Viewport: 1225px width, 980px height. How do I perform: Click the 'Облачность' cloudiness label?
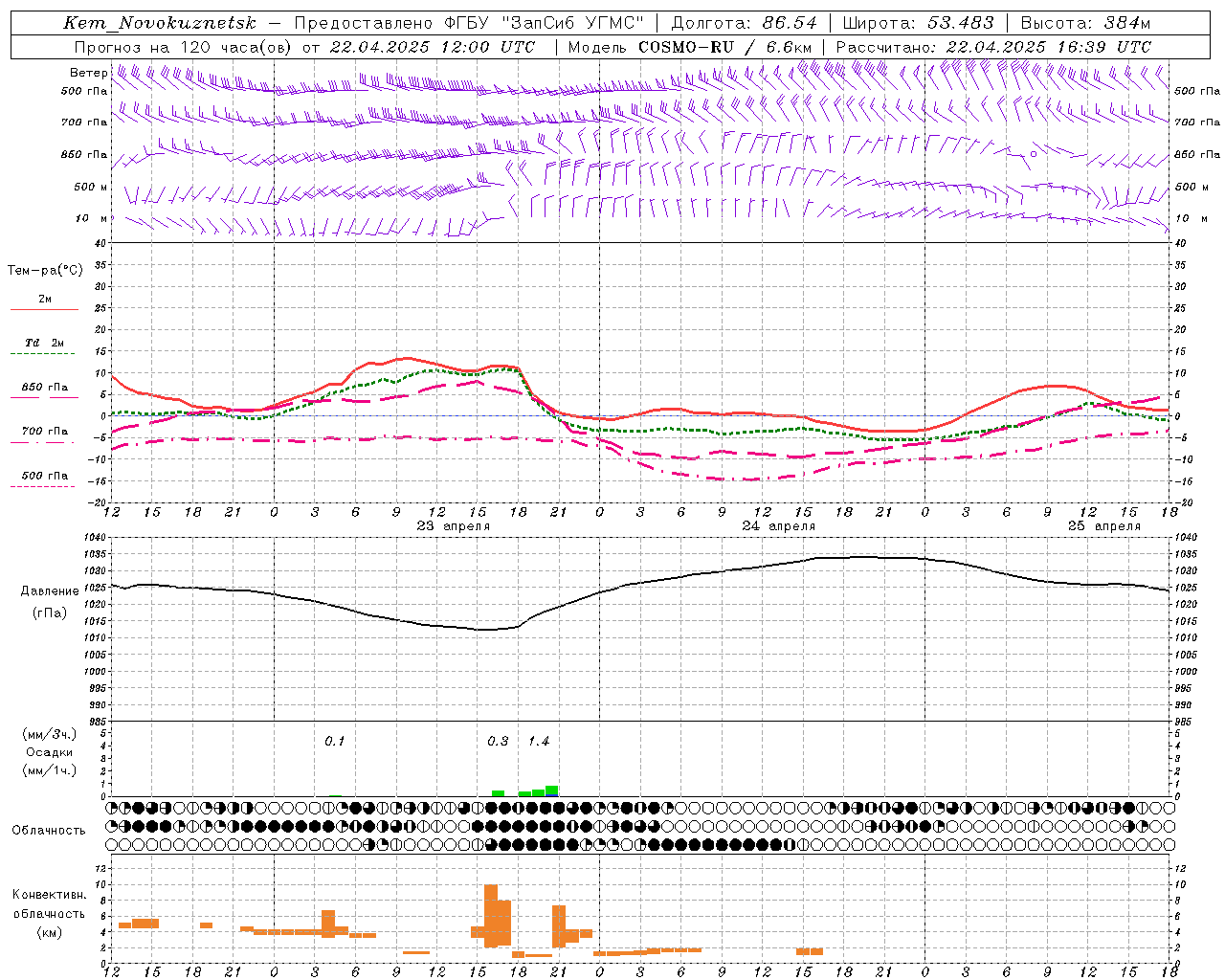point(49,831)
